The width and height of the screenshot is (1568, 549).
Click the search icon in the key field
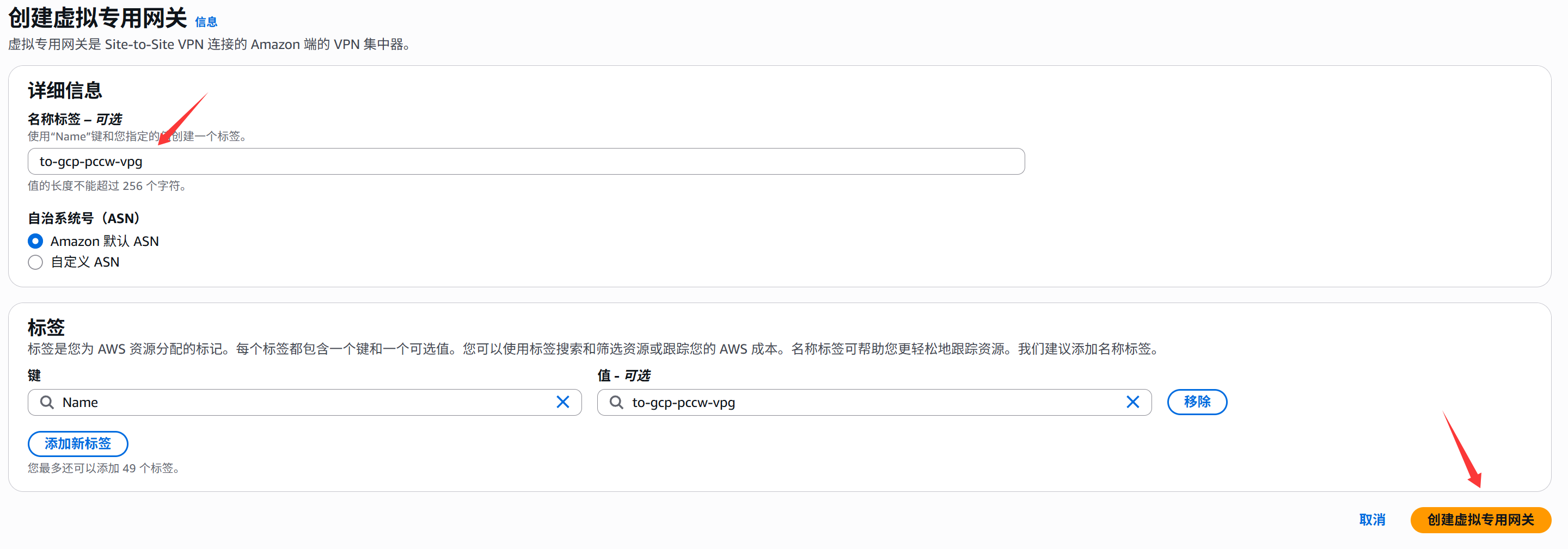pyautogui.click(x=47, y=402)
